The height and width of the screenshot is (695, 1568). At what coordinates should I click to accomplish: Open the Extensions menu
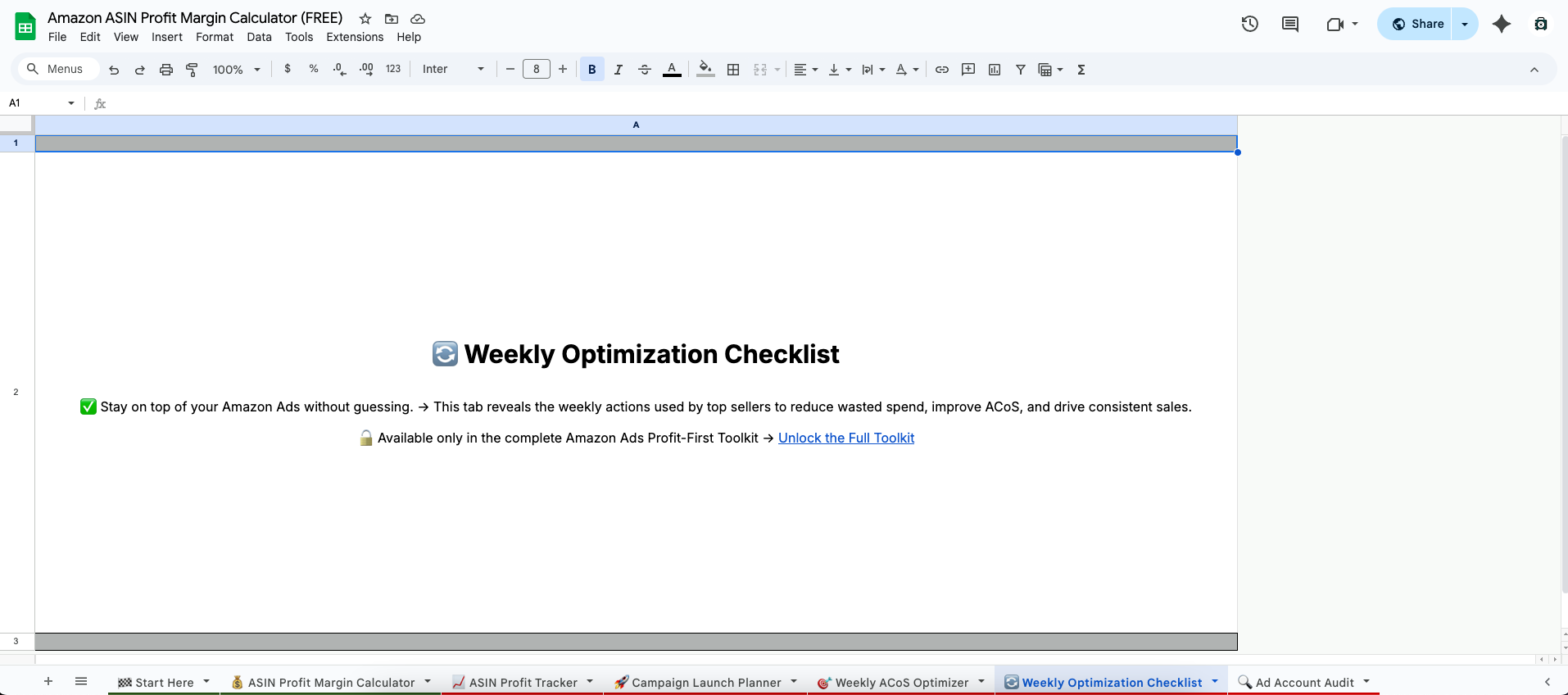tap(355, 37)
